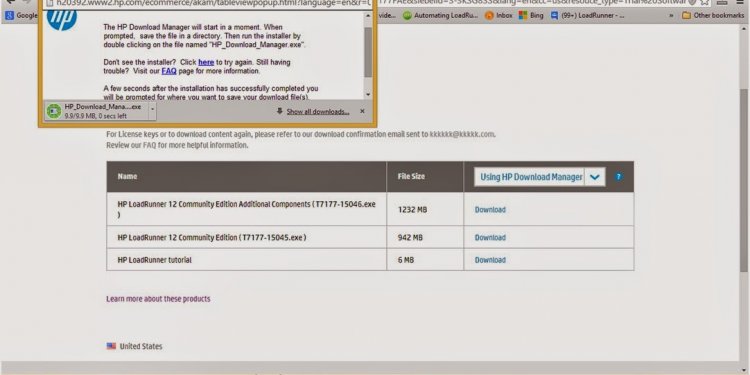Open the Other bookmarks folder
This screenshot has width=750, height=375.
pos(713,15)
